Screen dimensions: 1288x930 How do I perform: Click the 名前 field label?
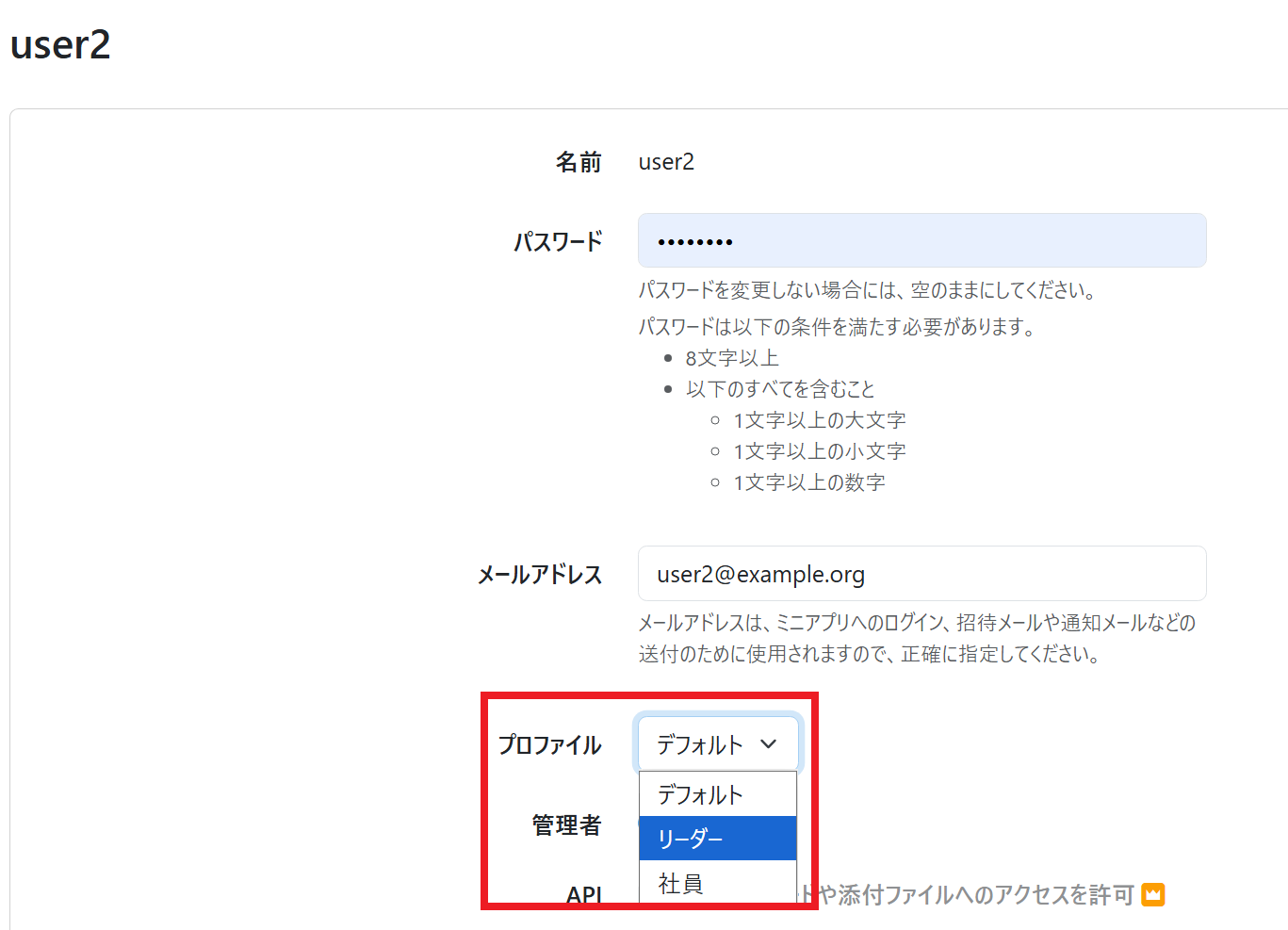pos(578,162)
